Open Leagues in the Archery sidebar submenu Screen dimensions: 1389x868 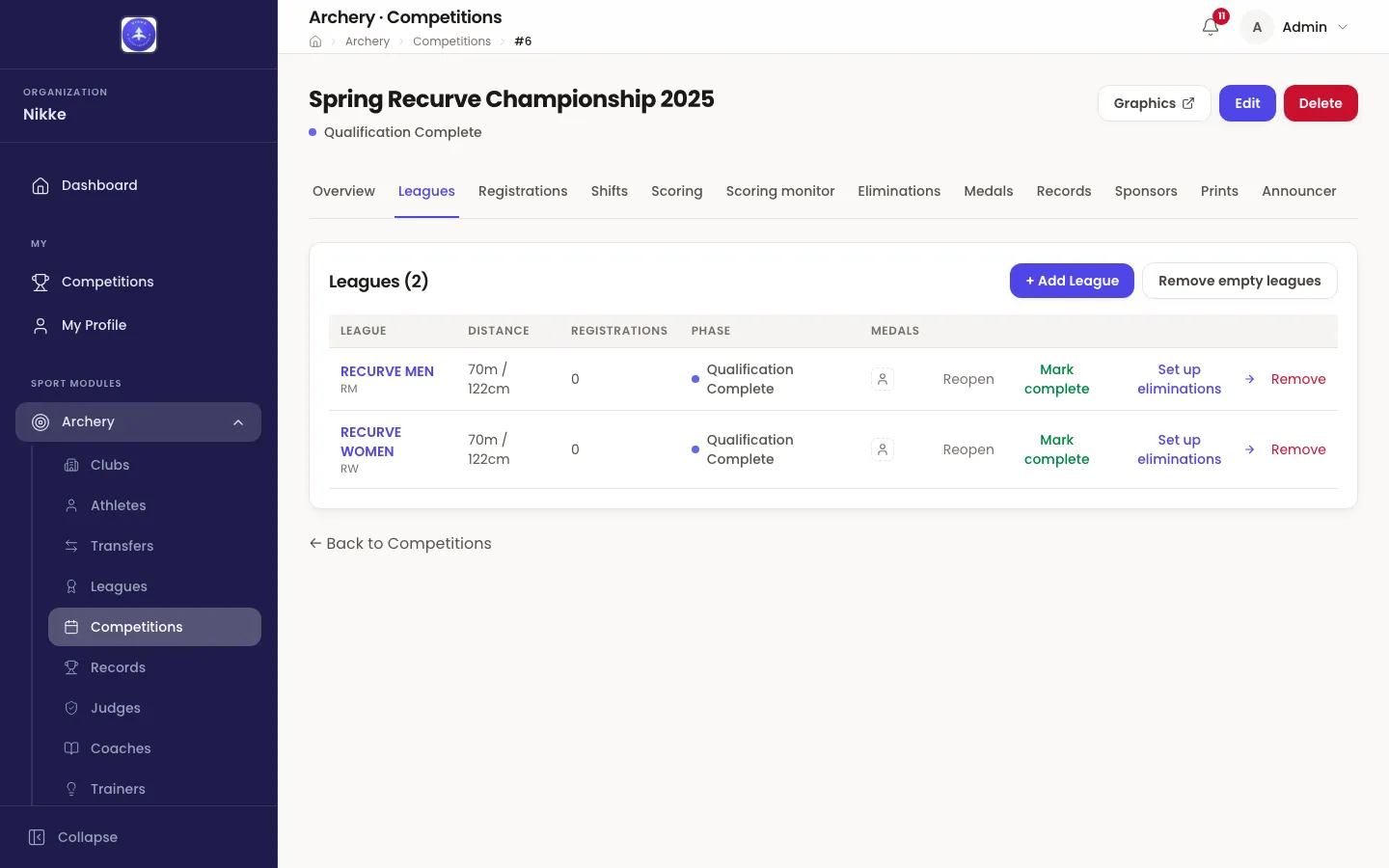click(x=154, y=586)
